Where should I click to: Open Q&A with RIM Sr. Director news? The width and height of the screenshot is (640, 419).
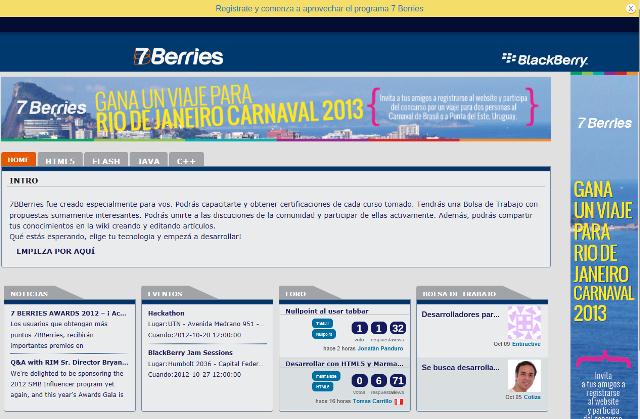[69, 362]
